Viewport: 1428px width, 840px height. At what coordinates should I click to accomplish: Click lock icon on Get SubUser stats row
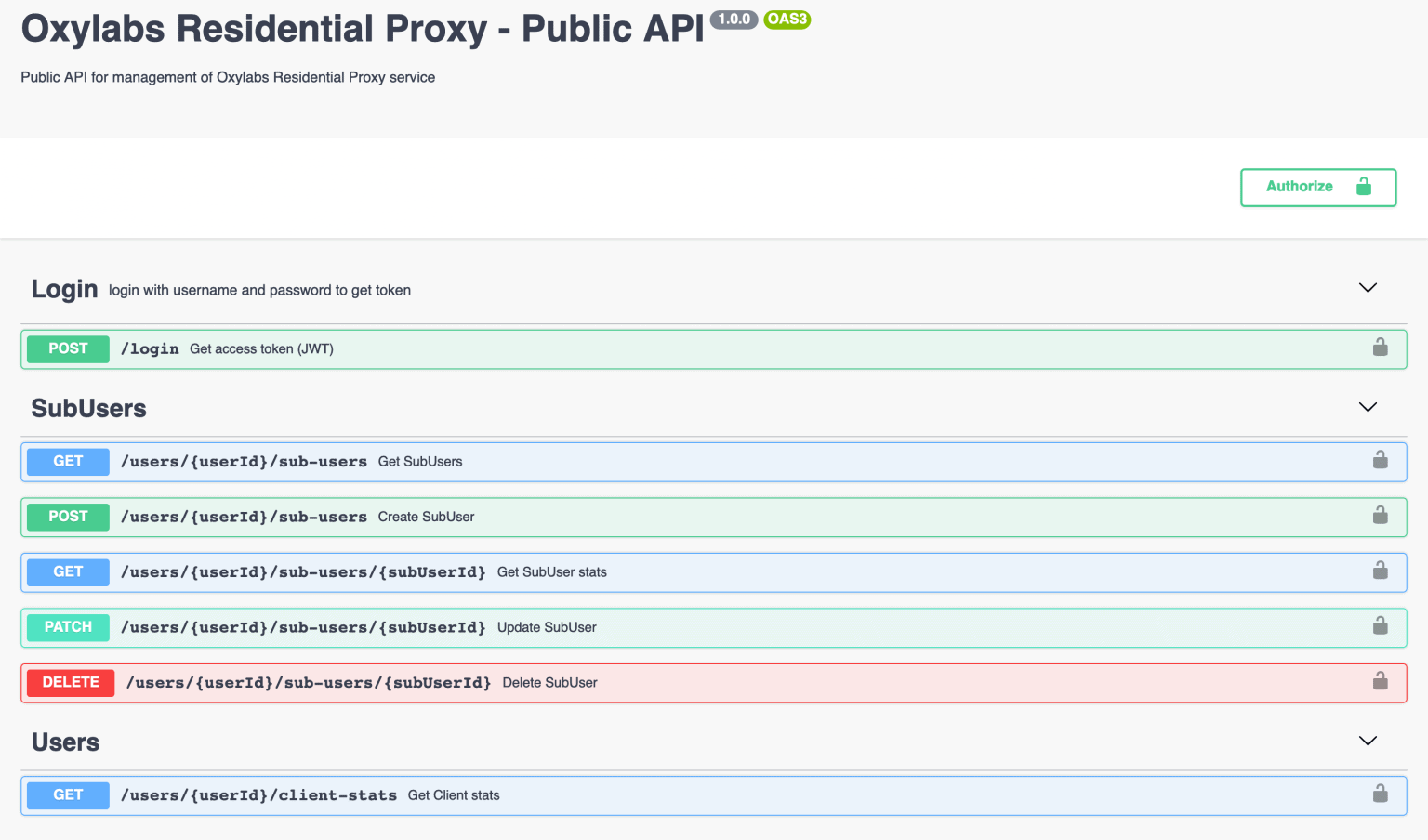click(1380, 571)
